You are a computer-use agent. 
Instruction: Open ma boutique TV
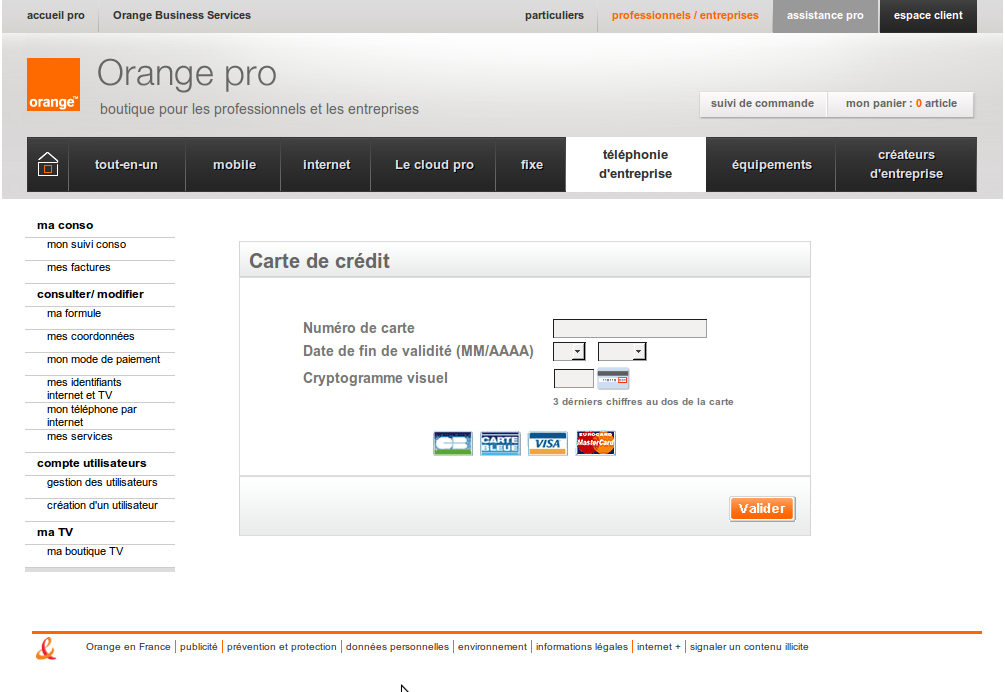click(85, 552)
